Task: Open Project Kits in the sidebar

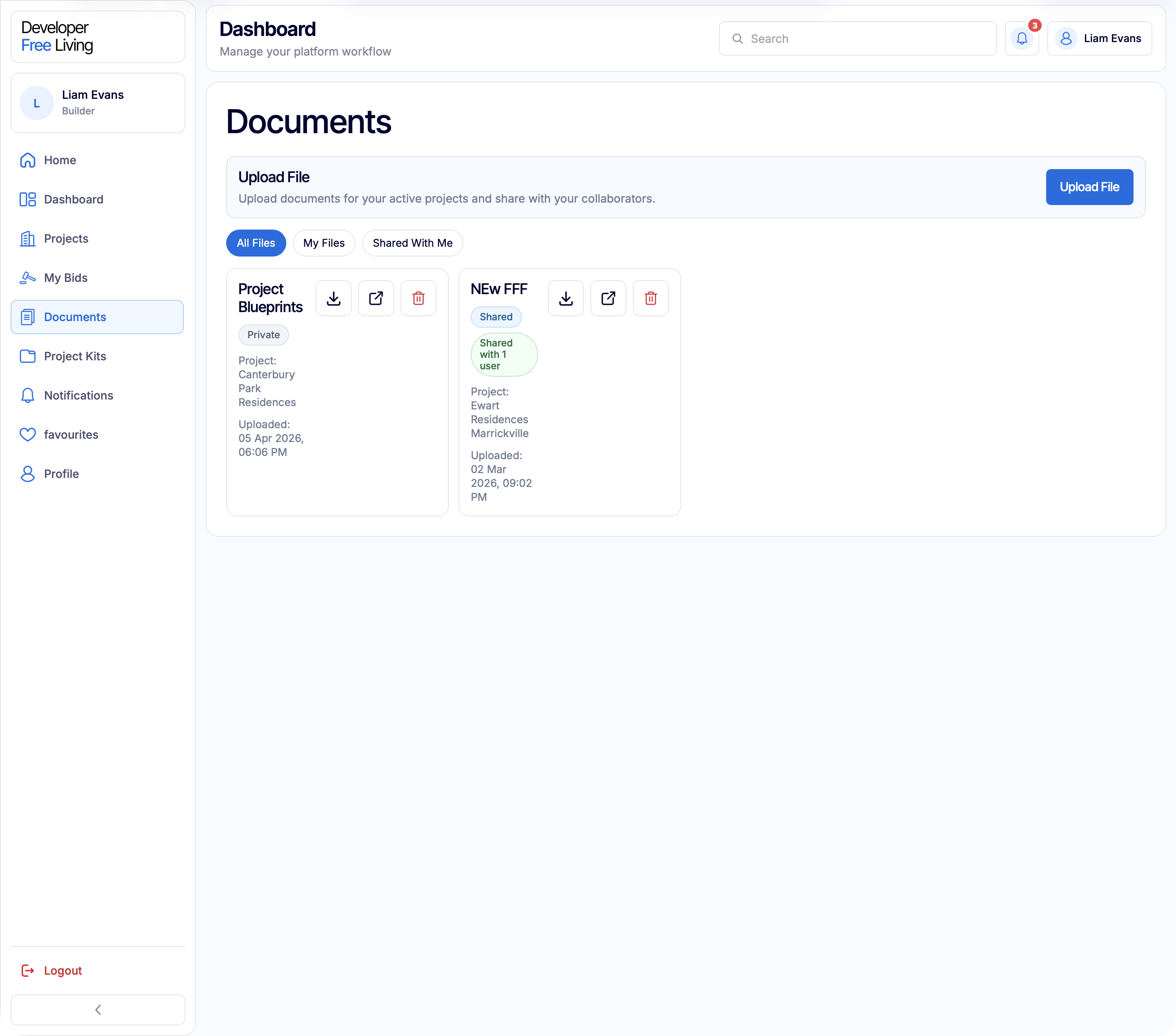Action: click(97, 356)
